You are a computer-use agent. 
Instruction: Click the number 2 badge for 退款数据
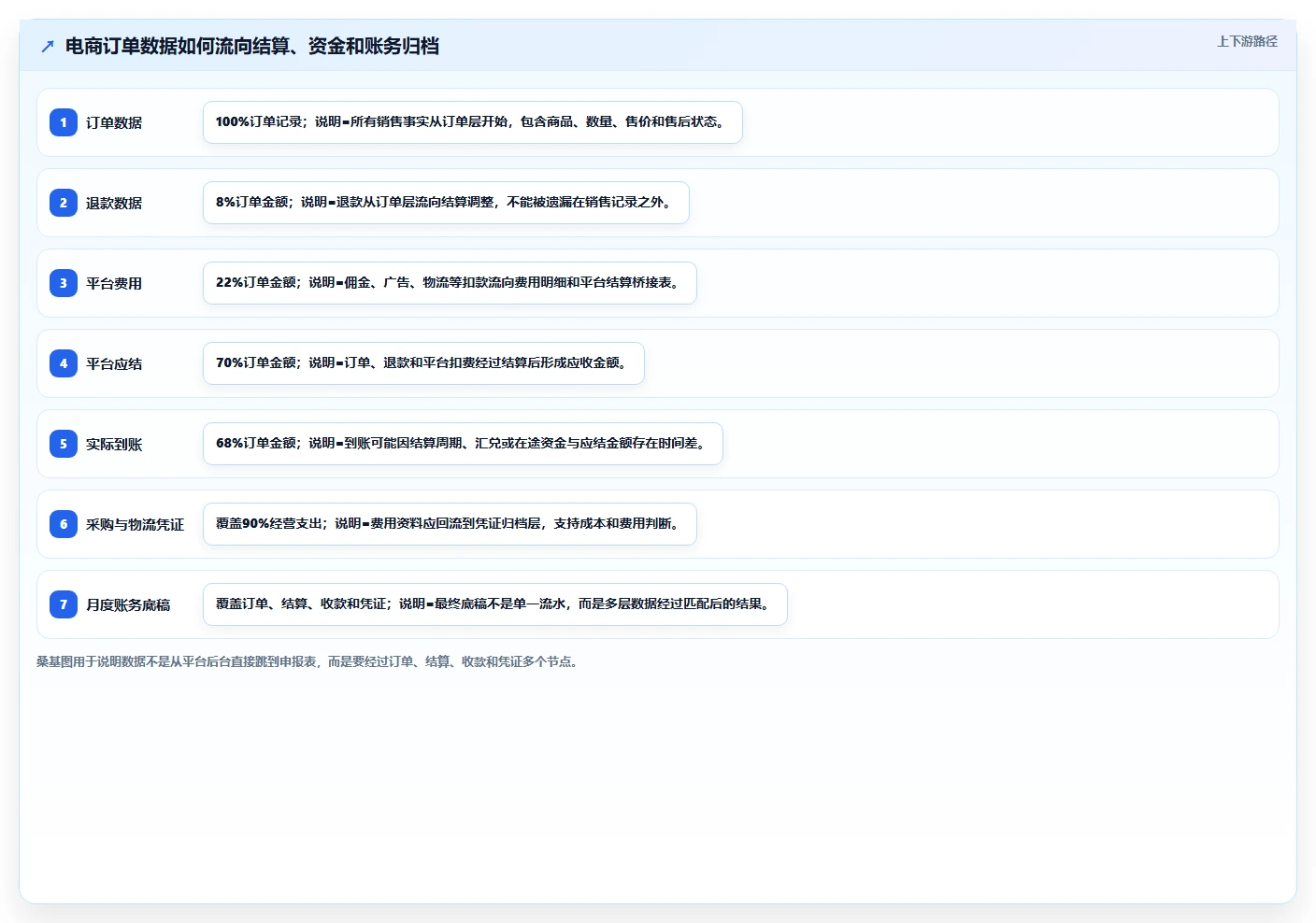(64, 203)
